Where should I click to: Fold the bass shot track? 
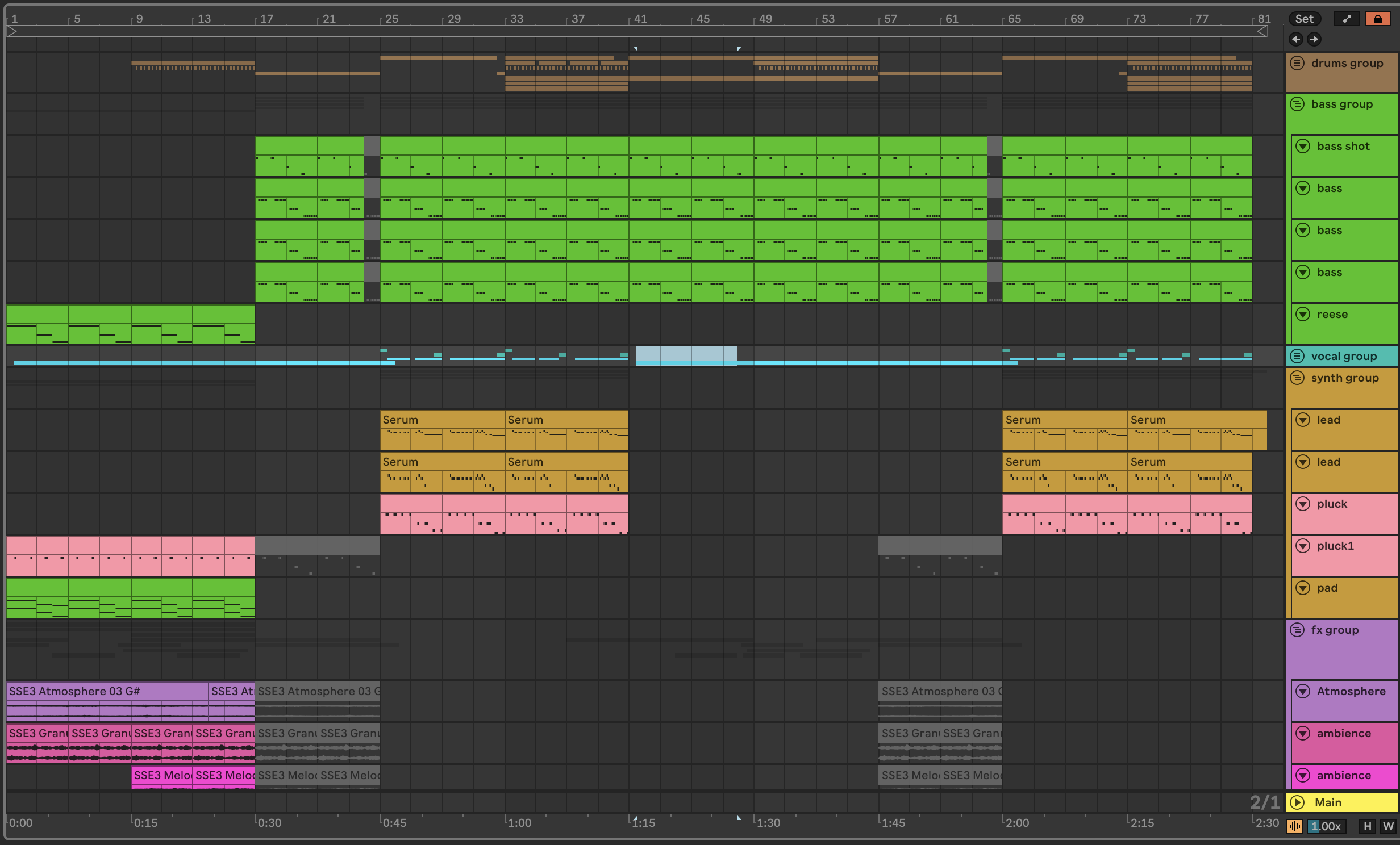pyautogui.click(x=1303, y=147)
